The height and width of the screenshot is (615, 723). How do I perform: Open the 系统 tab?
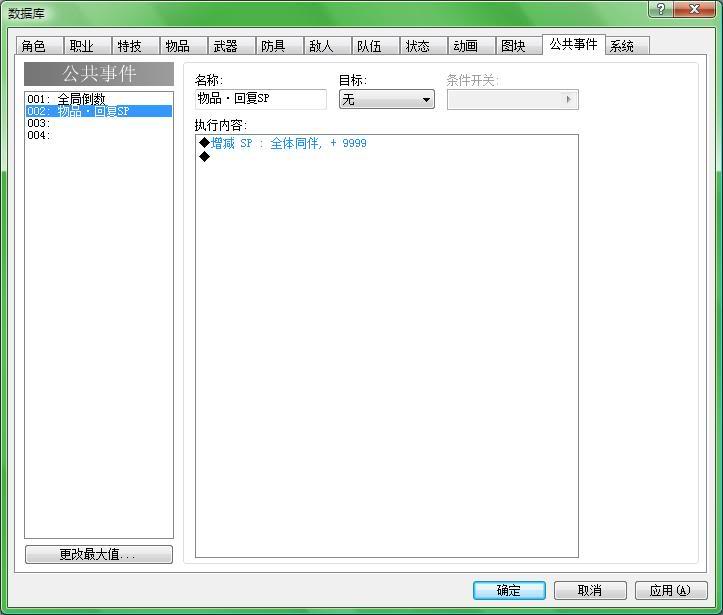coord(627,46)
